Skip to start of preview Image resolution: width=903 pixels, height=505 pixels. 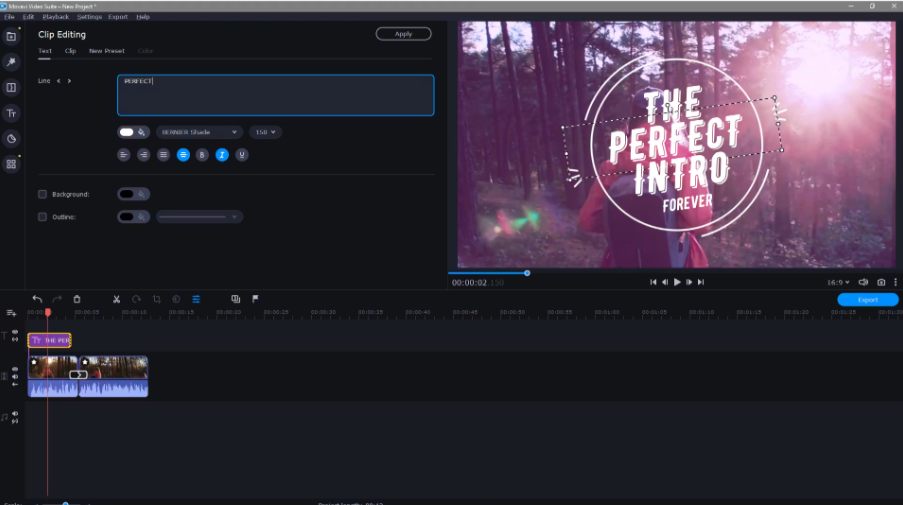653,282
